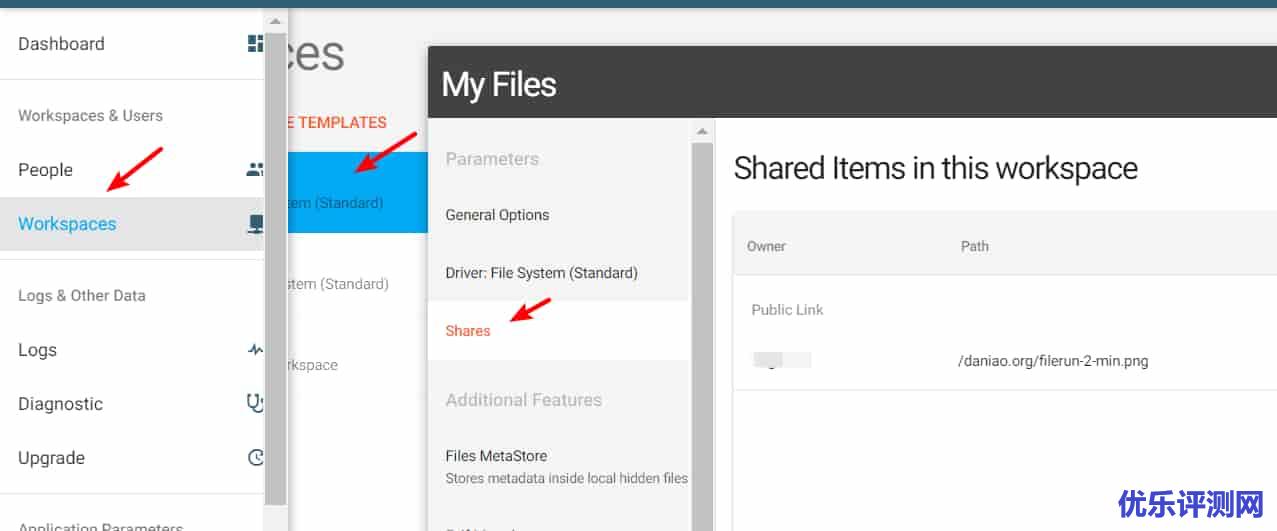1277x531 pixels.
Task: Select Workspaces in the left menu
Action: point(67,224)
